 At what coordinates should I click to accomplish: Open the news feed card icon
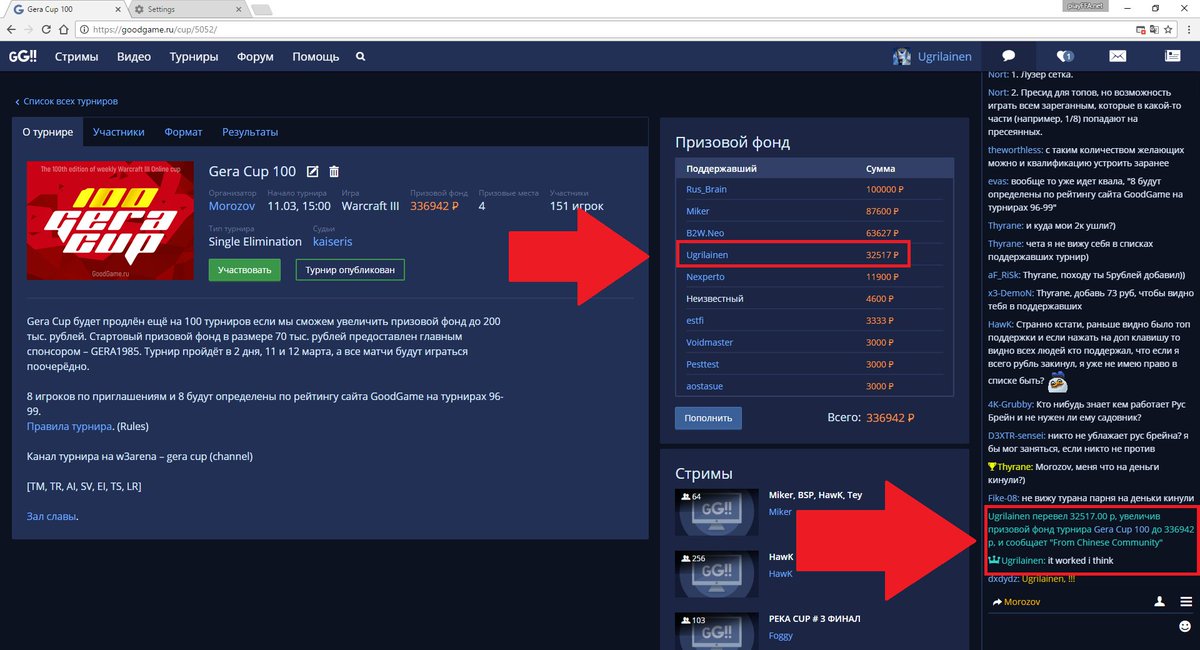1171,56
